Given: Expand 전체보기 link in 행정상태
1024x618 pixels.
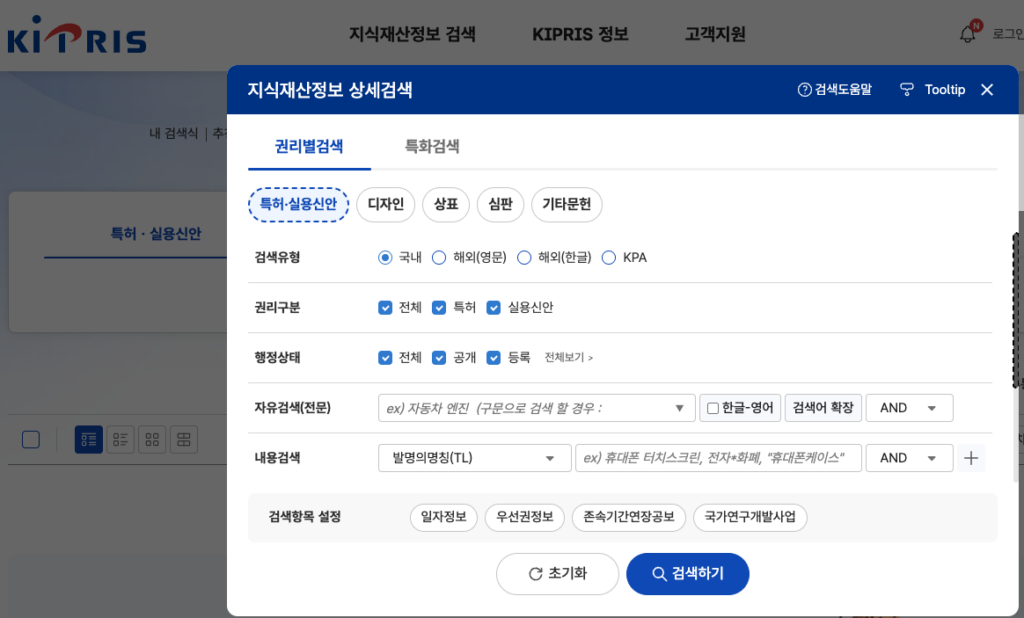Looking at the screenshot, I should pos(569,357).
